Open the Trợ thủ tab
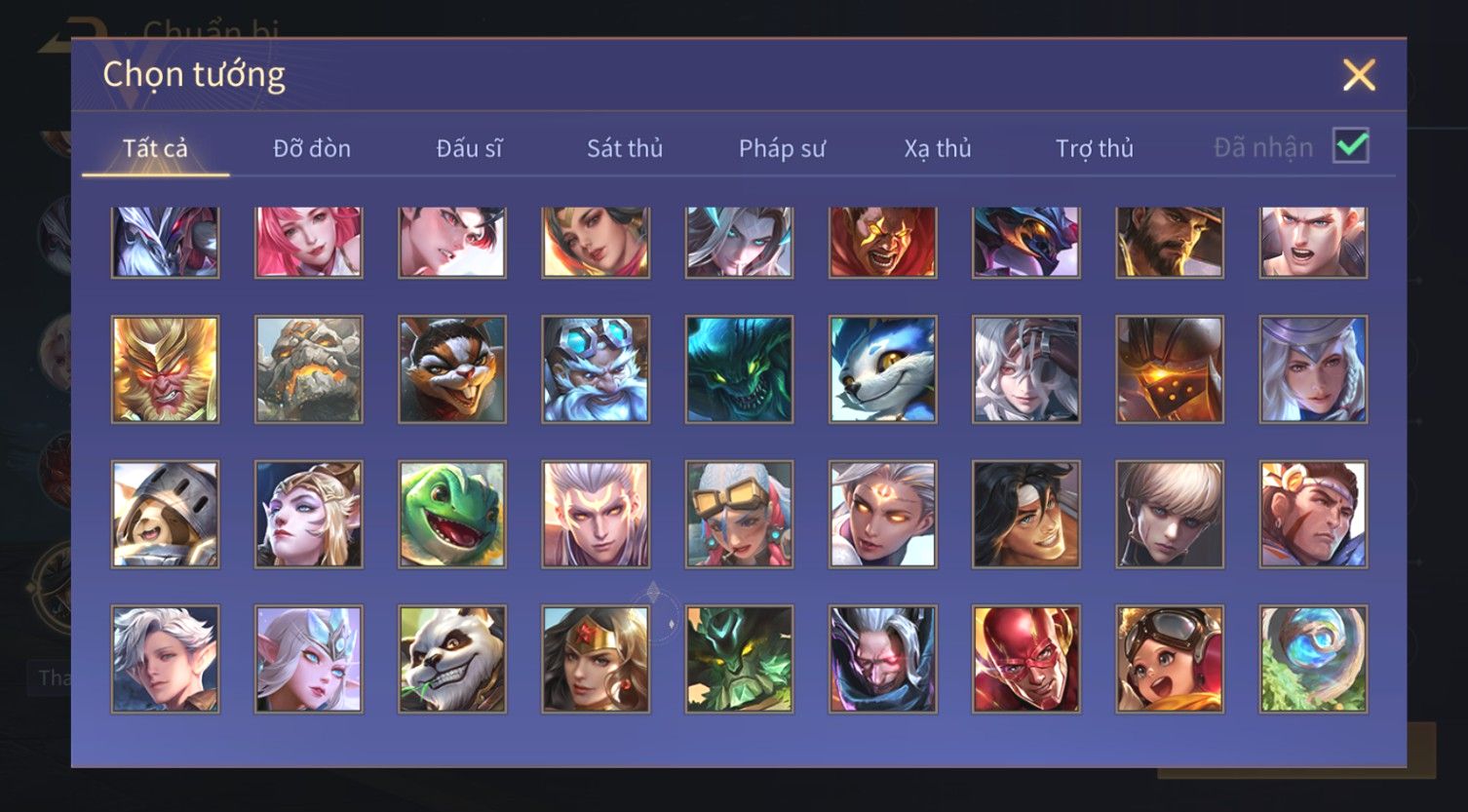This screenshot has width=1468, height=812. (x=1095, y=148)
